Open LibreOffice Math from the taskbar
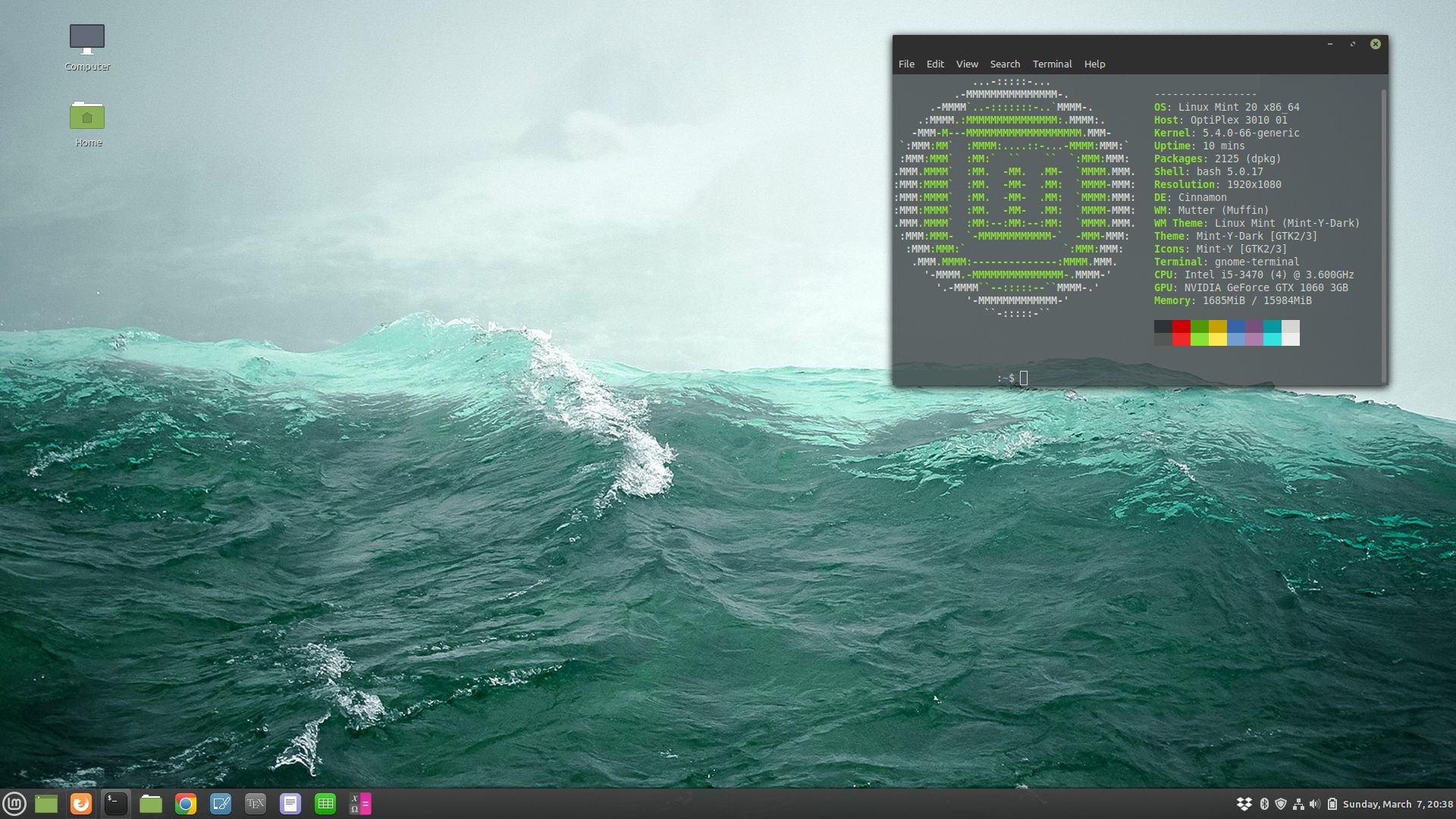Viewport: 1456px width, 819px height. 359,804
